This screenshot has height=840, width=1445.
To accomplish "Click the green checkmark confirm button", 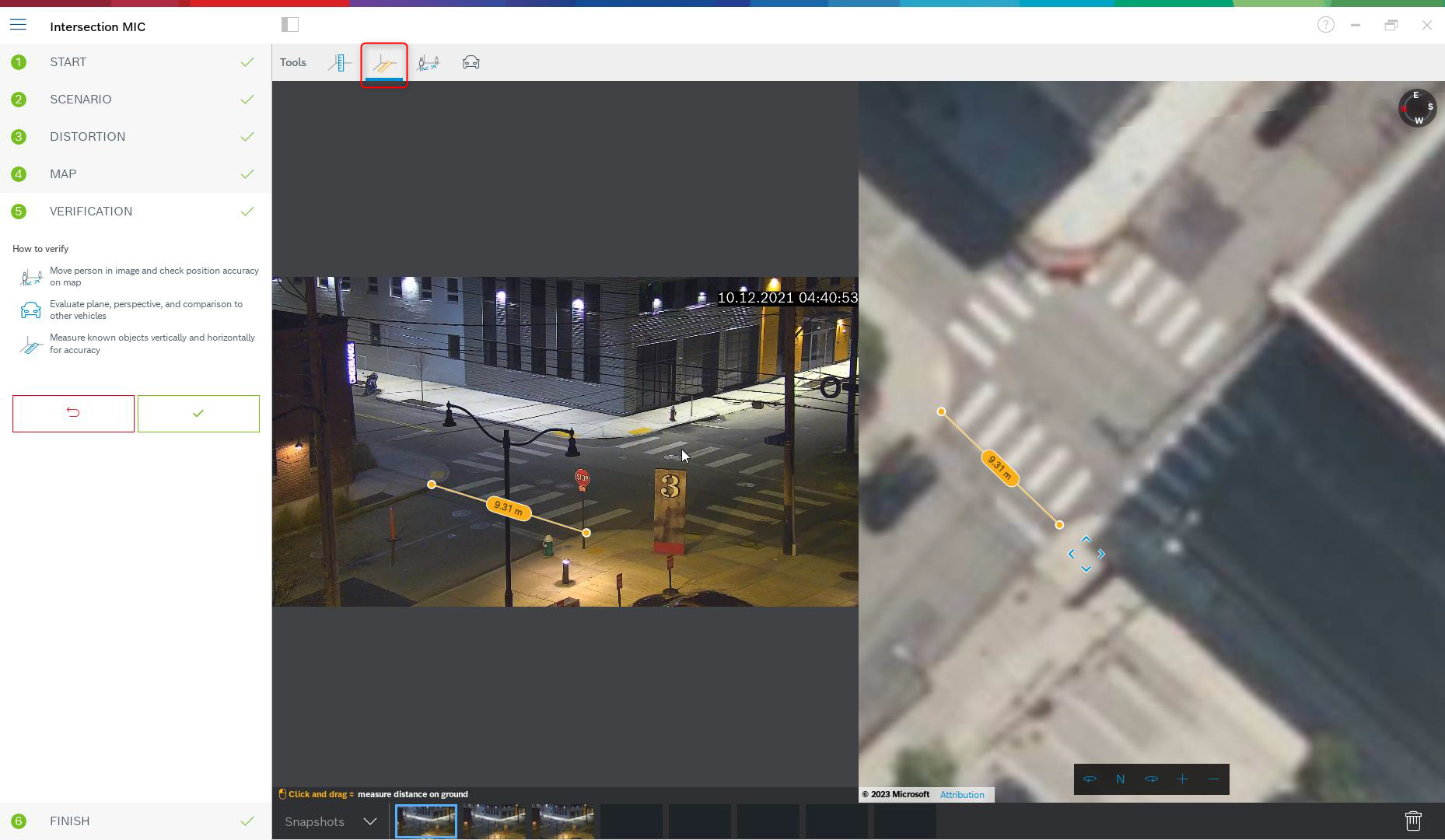I will [198, 414].
